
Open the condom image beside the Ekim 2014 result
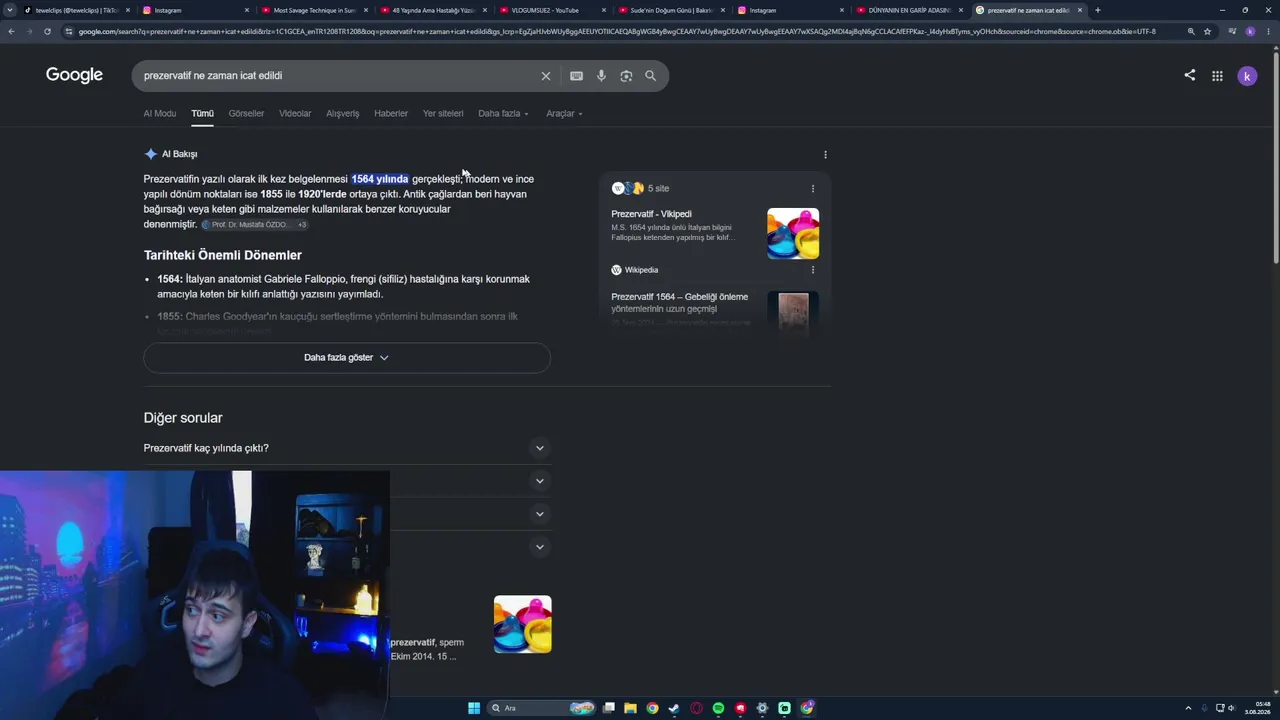[x=522, y=624]
